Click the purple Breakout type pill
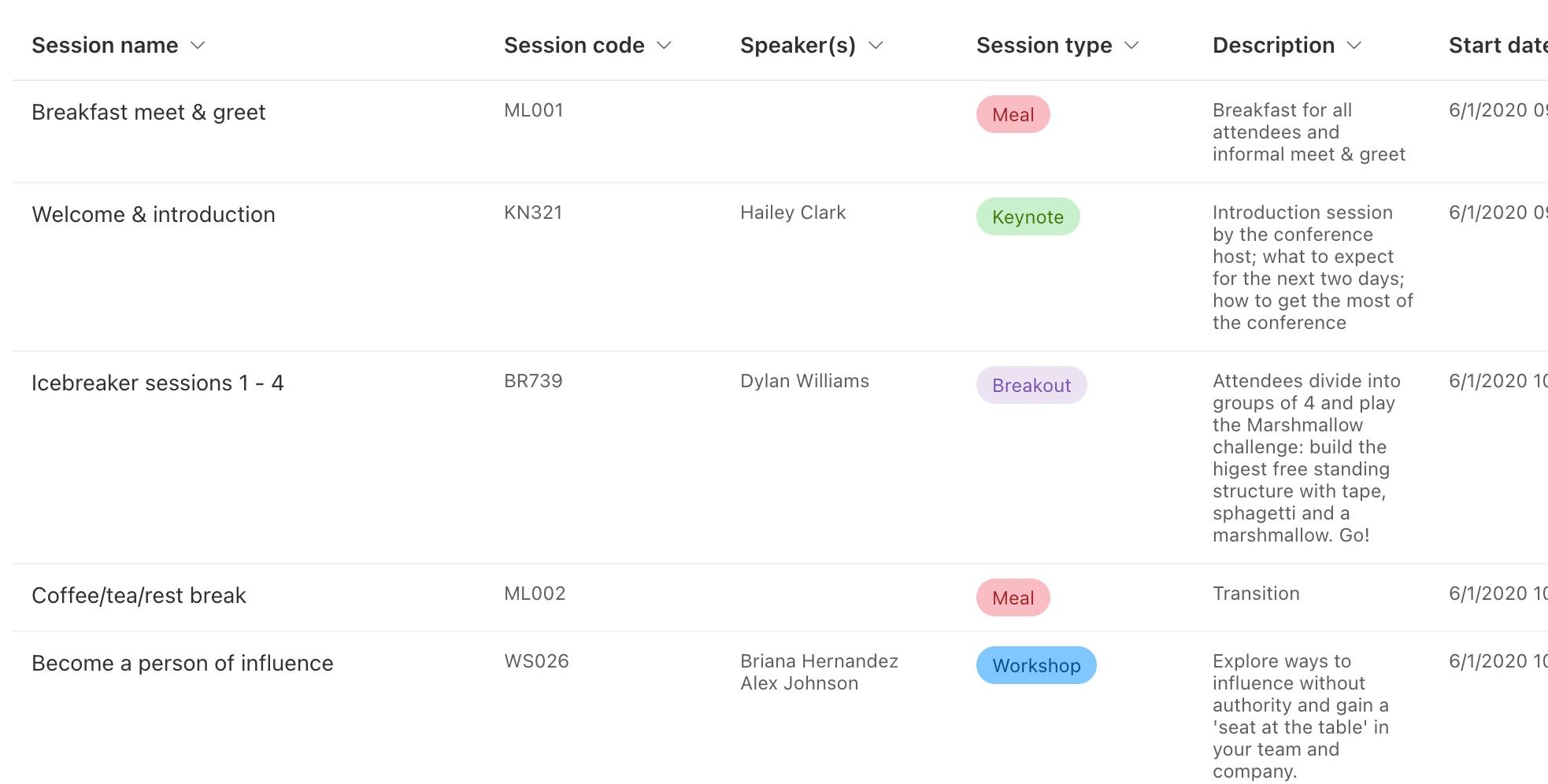Screen dimensions: 1548x784 tap(1031, 386)
